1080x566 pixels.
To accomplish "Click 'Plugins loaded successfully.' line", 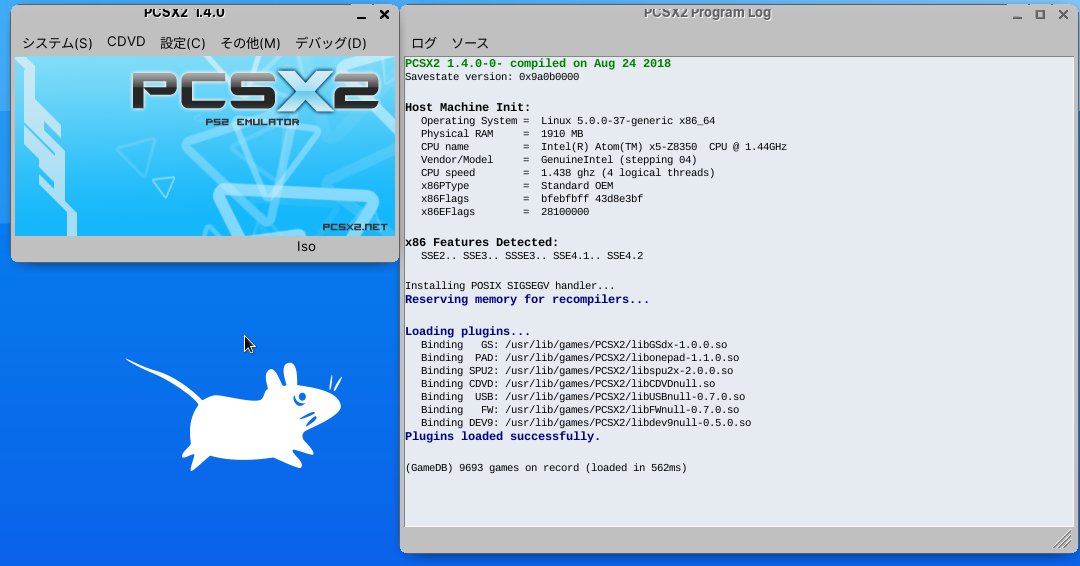I will [x=503, y=437].
